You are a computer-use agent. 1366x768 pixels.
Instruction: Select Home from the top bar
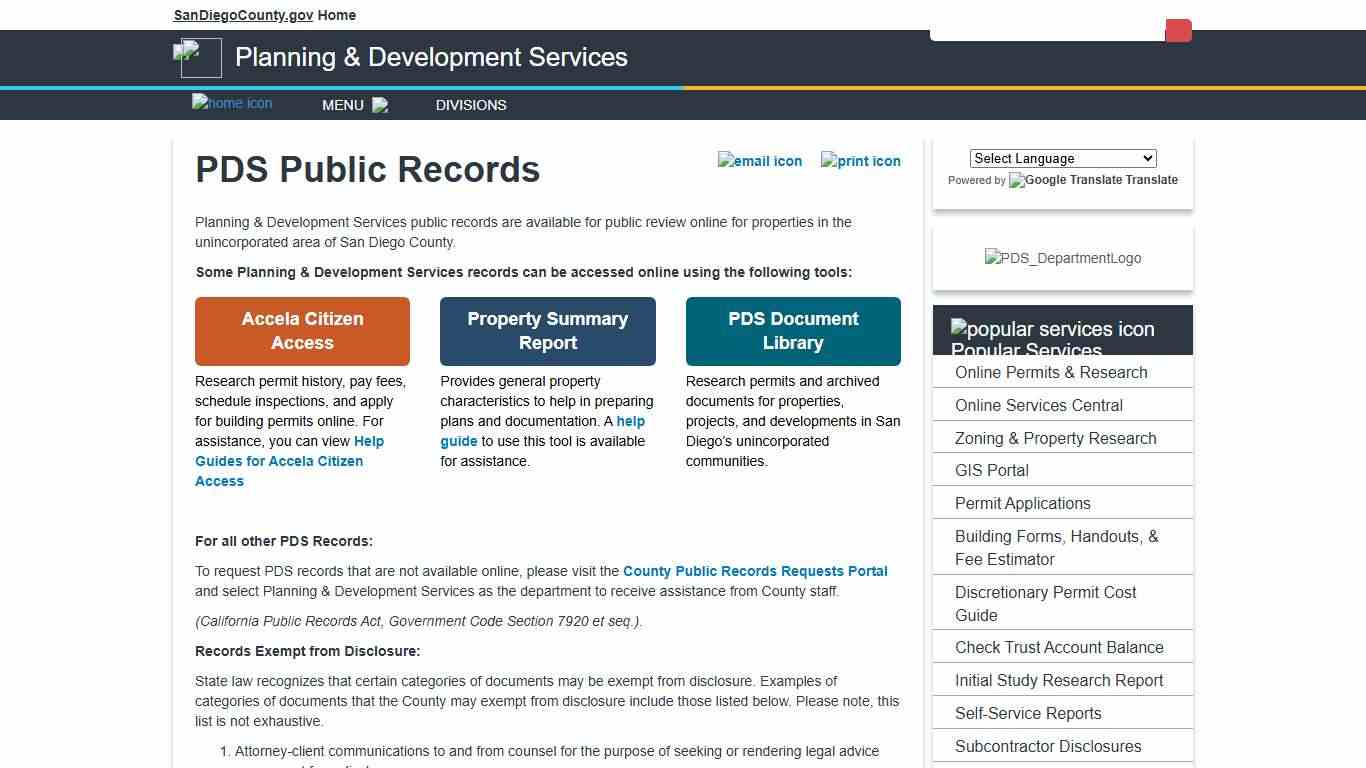point(336,15)
